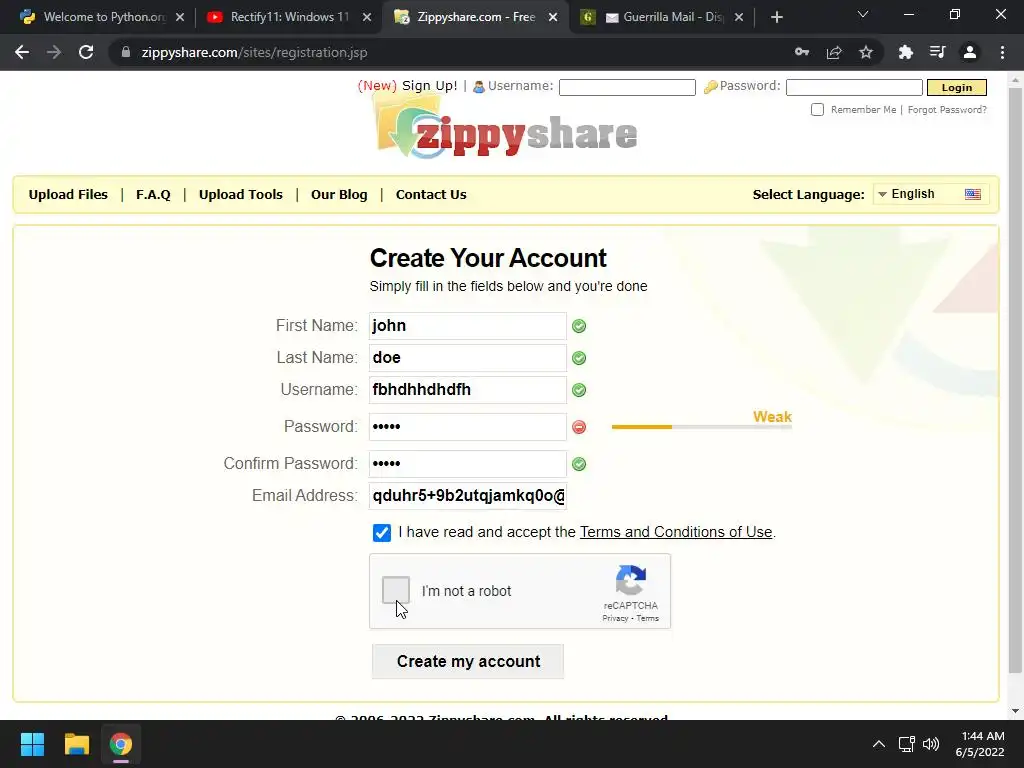Open the saved passwords key icon
This screenshot has height=768, width=1024.
802,52
